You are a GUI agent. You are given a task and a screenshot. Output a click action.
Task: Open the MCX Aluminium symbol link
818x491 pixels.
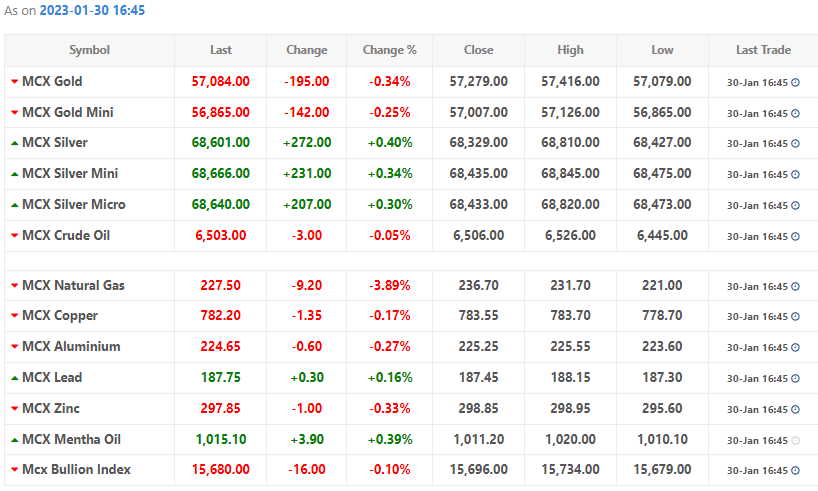(71, 346)
